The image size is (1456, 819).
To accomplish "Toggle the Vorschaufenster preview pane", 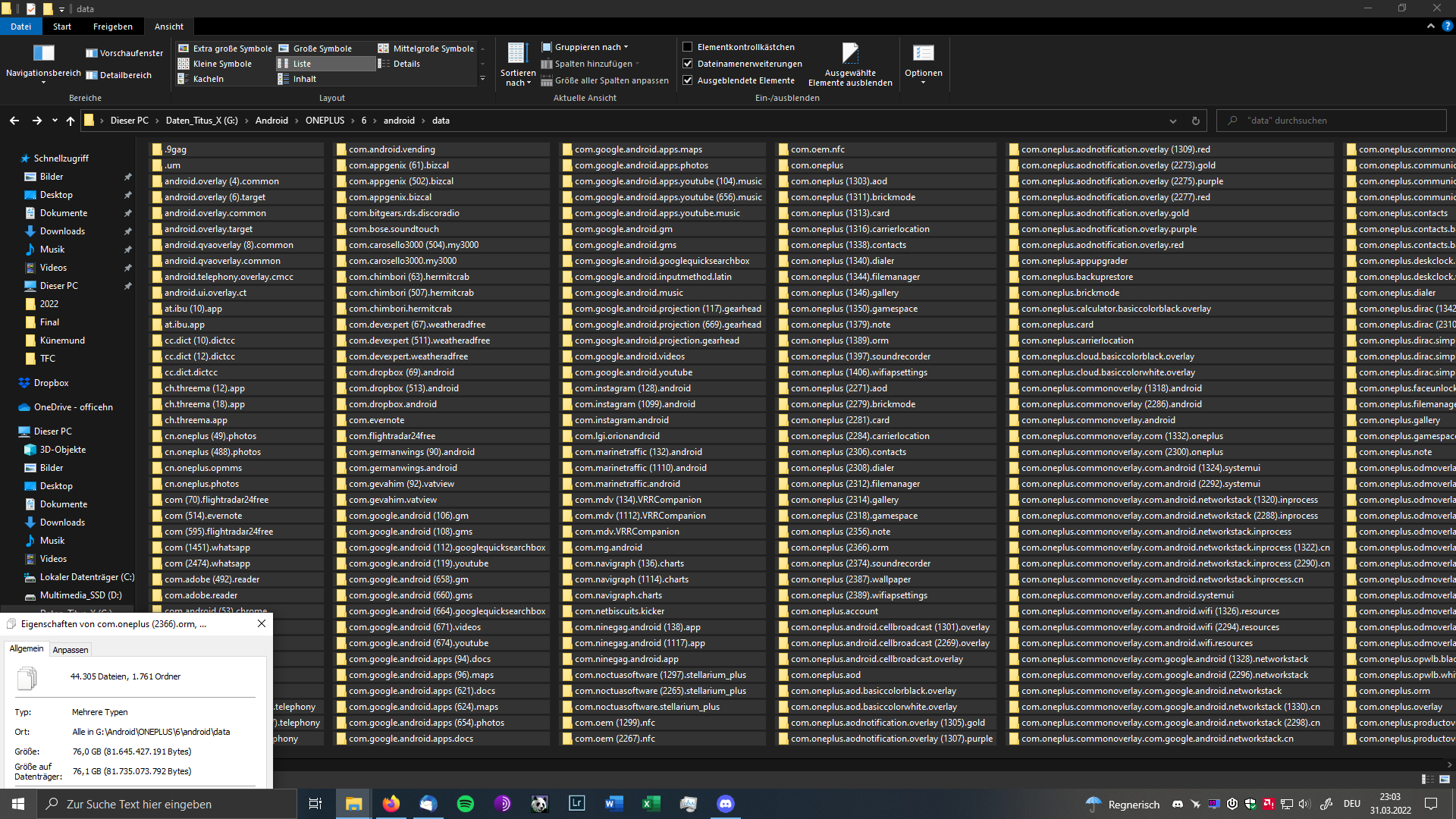I will [124, 53].
